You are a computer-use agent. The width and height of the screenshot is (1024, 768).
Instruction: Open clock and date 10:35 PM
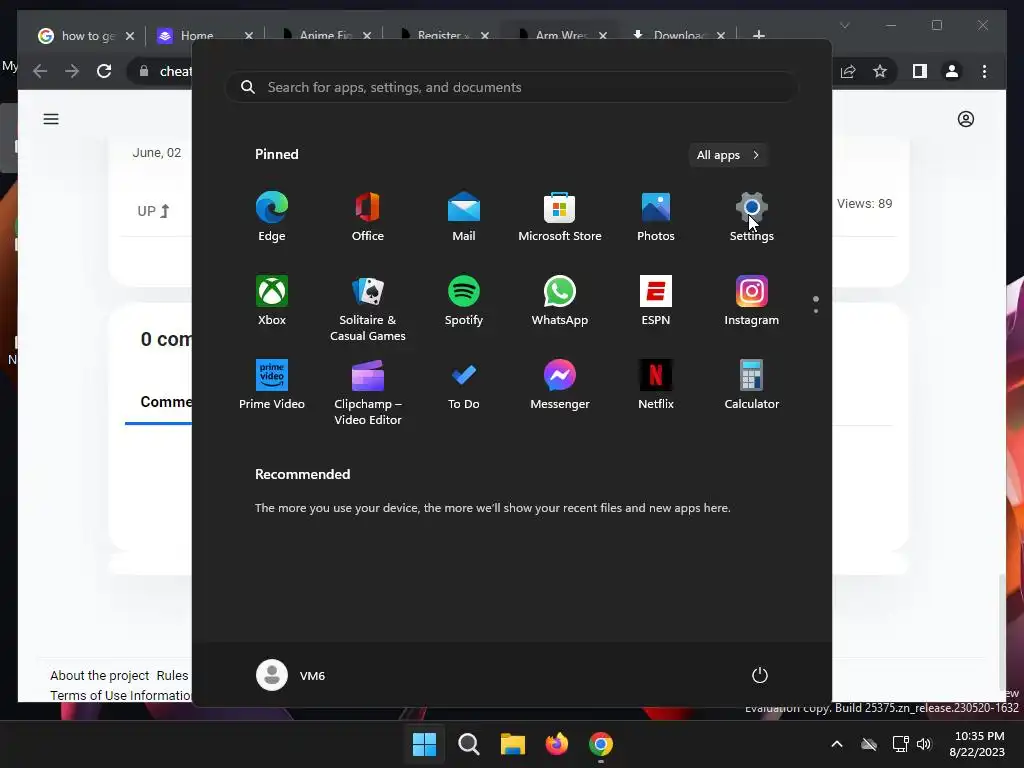point(978,744)
